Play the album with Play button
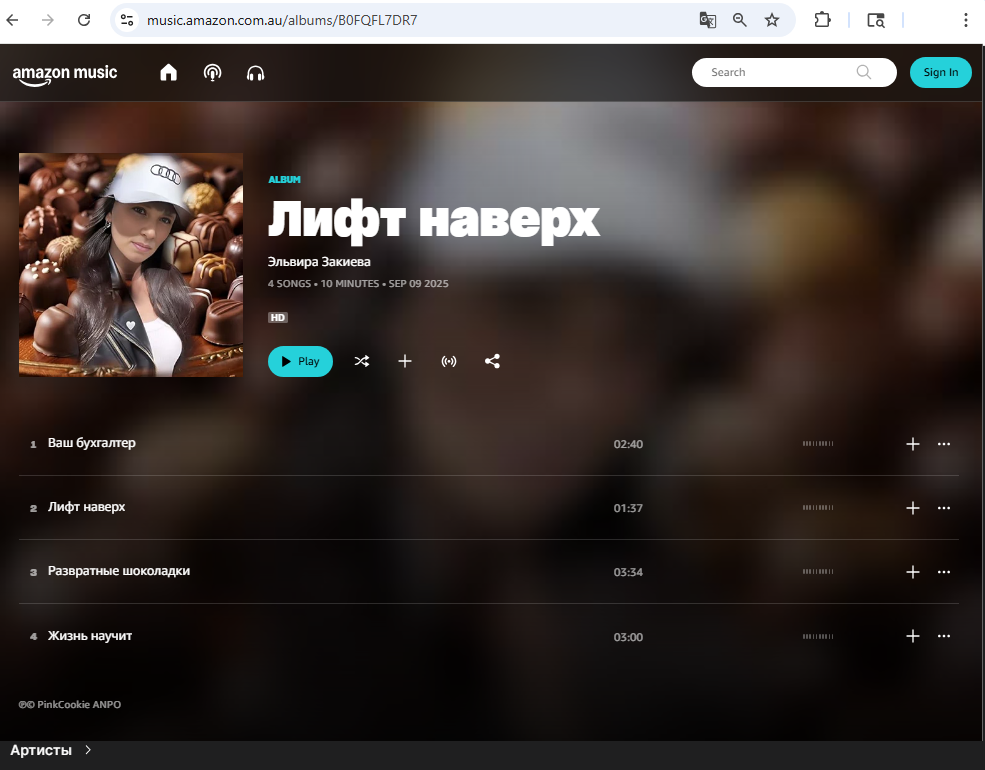 point(300,361)
